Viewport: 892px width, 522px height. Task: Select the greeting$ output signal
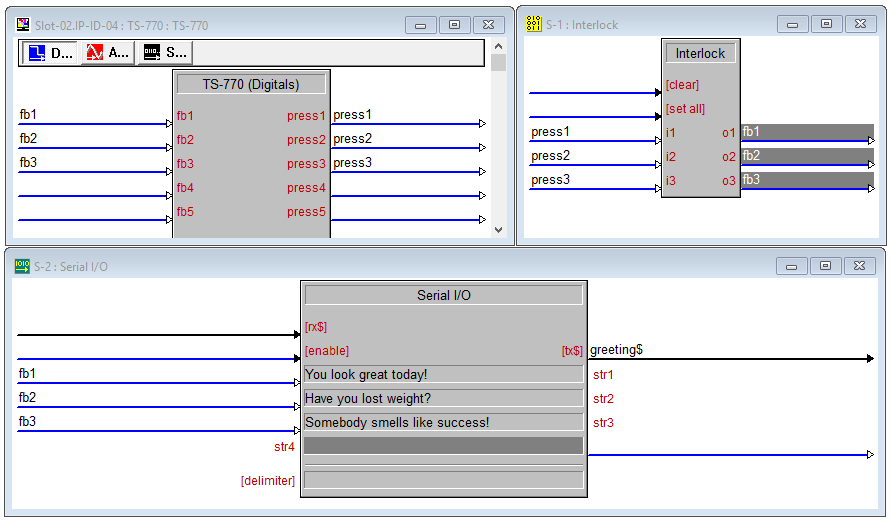616,350
